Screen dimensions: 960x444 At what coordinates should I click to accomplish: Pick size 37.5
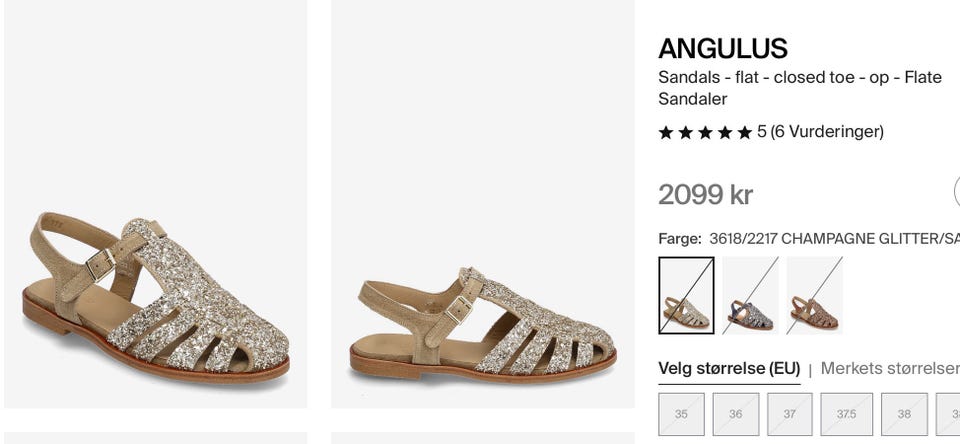[847, 415]
